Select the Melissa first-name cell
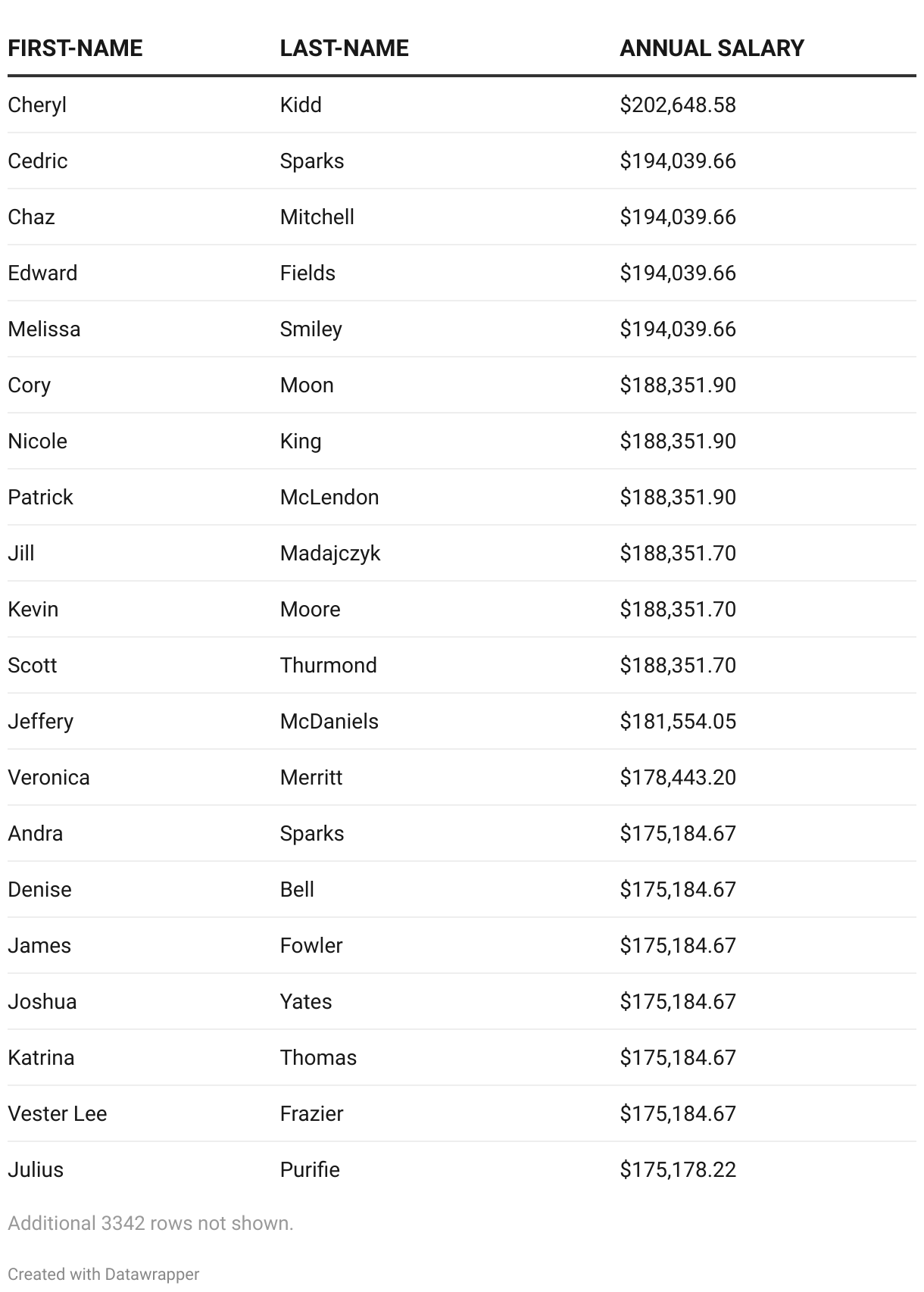The height and width of the screenshot is (1292, 924). pos(44,329)
